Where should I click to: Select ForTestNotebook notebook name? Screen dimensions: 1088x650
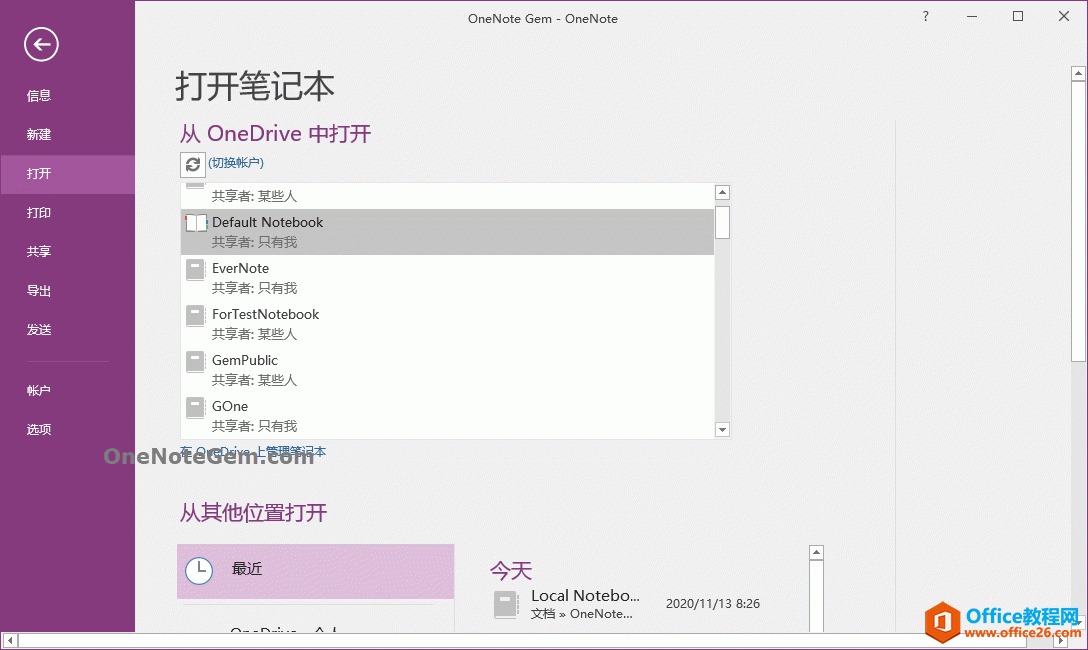(266, 314)
